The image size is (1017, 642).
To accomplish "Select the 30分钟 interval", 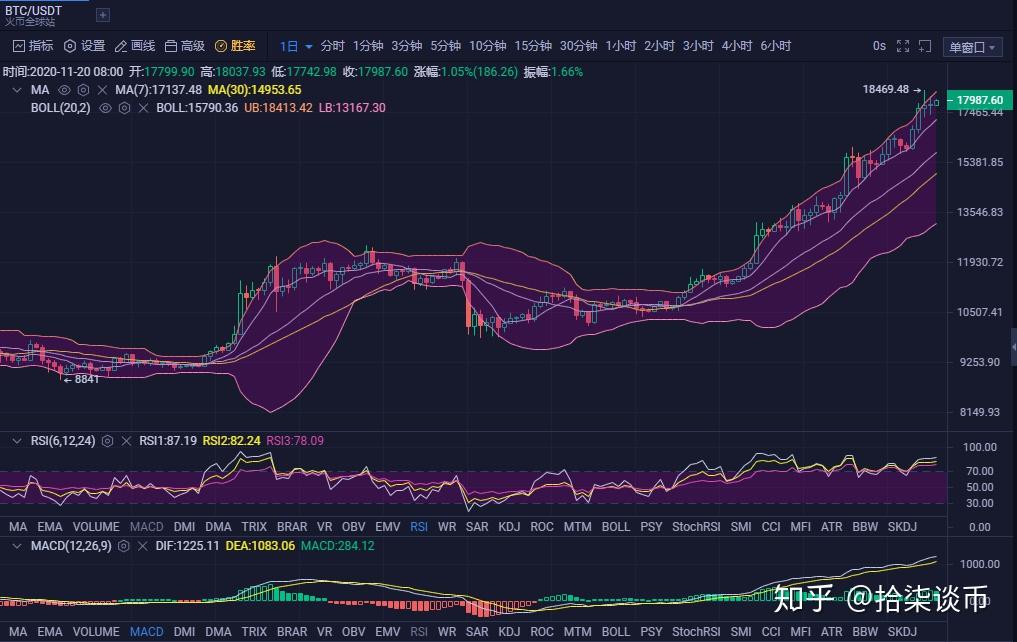I will click(579, 46).
